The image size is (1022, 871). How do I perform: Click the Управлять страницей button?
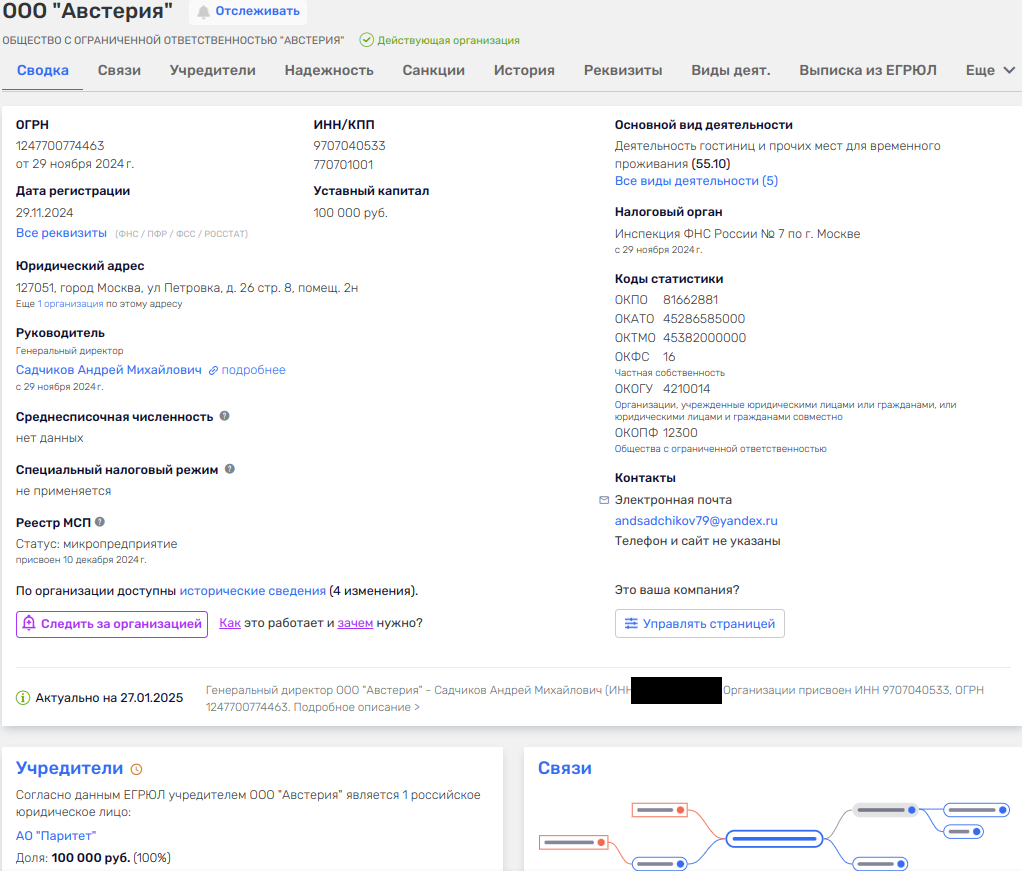(699, 623)
